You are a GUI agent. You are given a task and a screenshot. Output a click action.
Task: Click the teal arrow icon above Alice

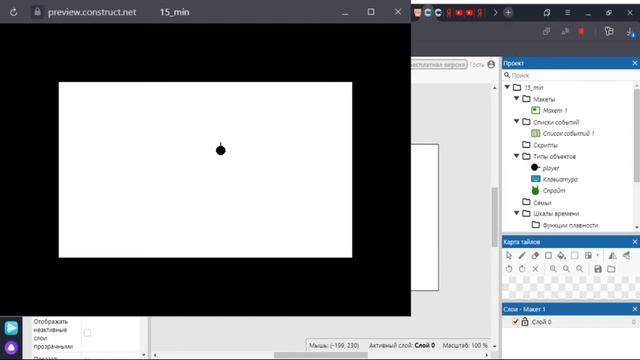pyautogui.click(x=11, y=328)
